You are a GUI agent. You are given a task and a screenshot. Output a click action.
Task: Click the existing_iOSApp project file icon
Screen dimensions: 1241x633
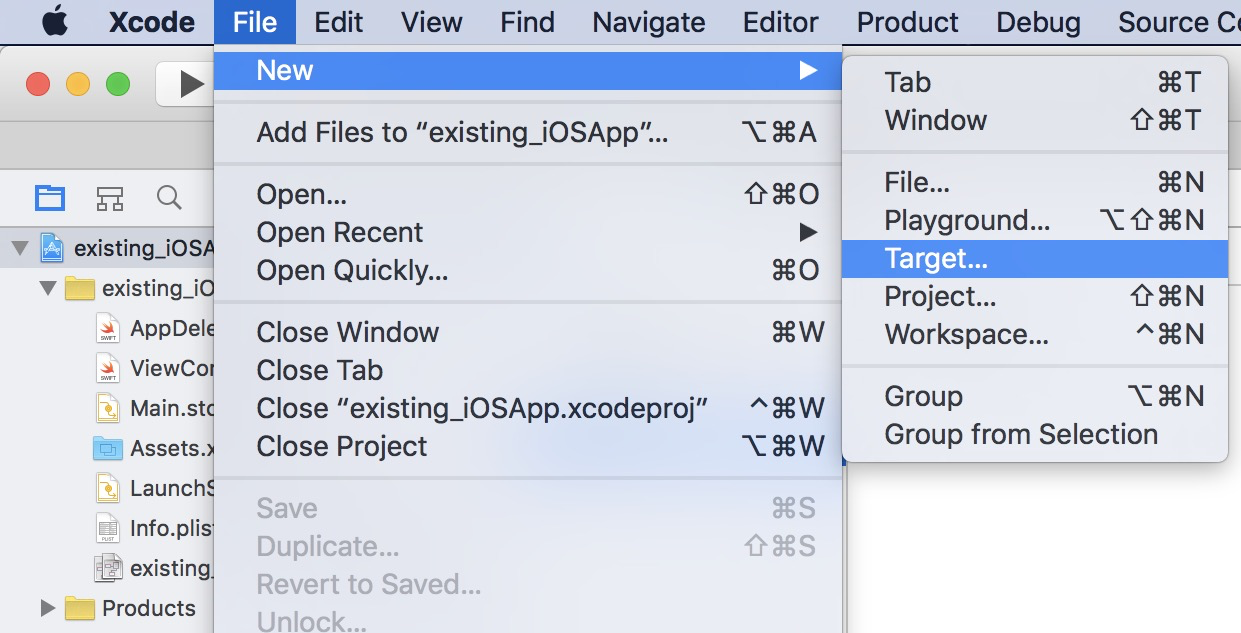52,248
